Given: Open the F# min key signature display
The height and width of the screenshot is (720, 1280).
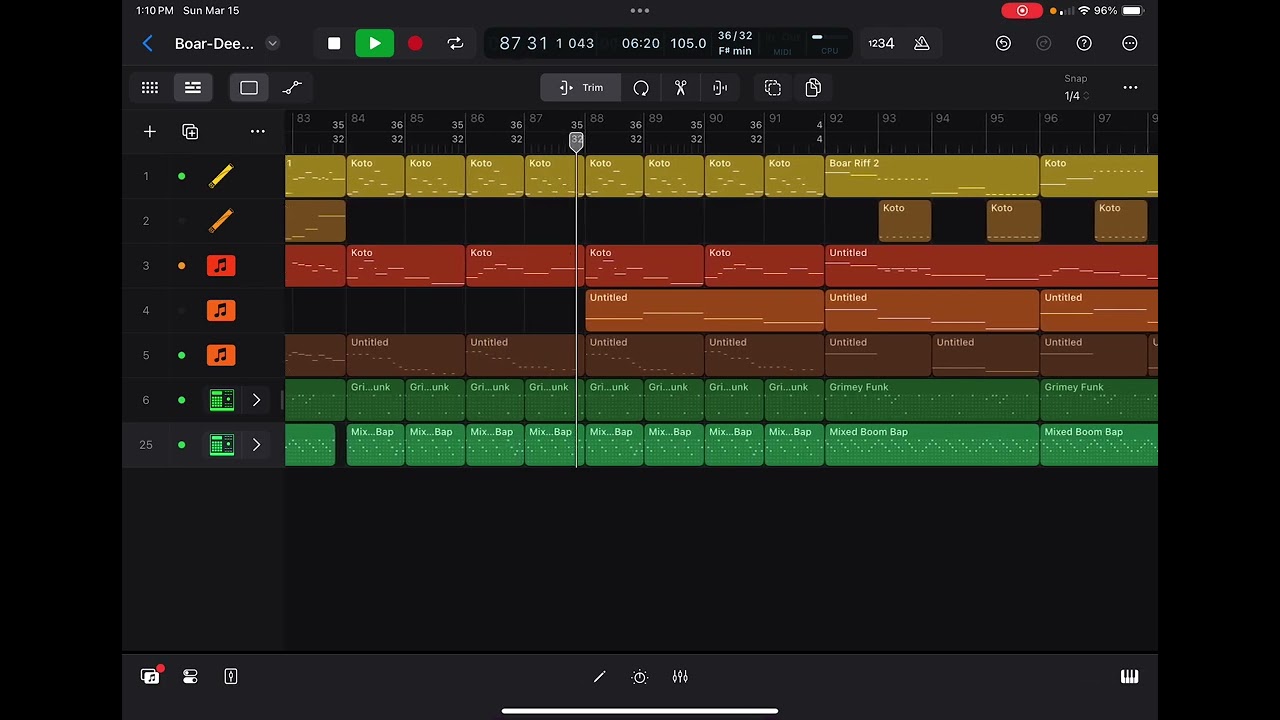Looking at the screenshot, I should pos(735,51).
